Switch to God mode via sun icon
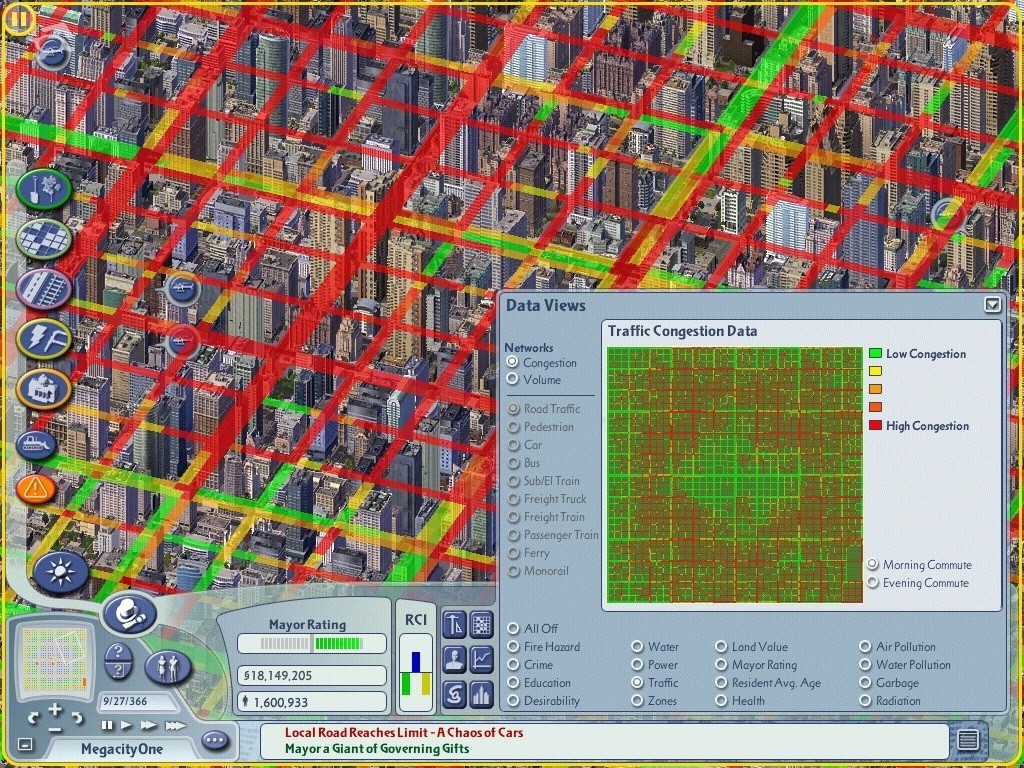 click(x=61, y=573)
